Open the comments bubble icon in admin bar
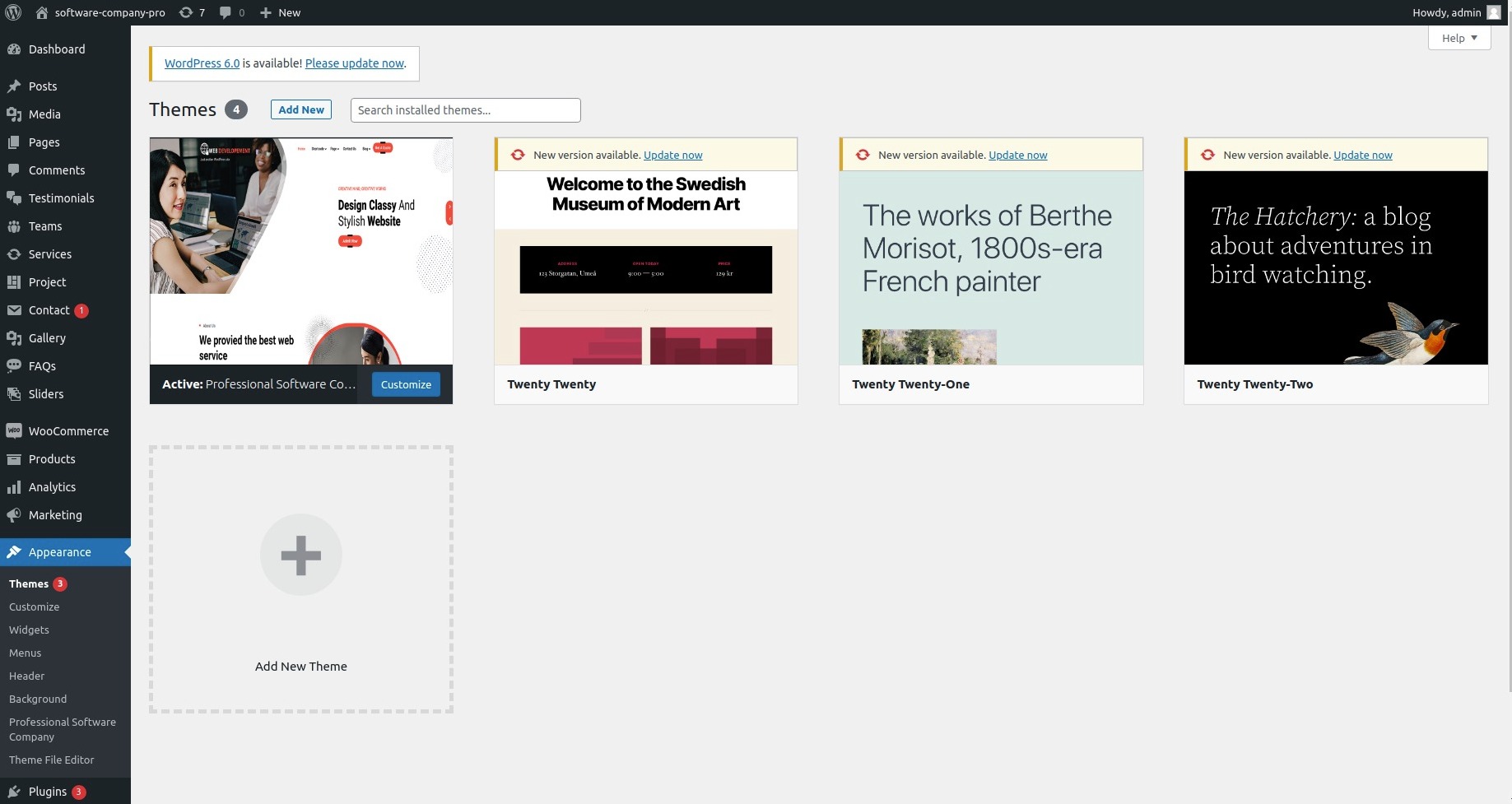 tap(226, 12)
